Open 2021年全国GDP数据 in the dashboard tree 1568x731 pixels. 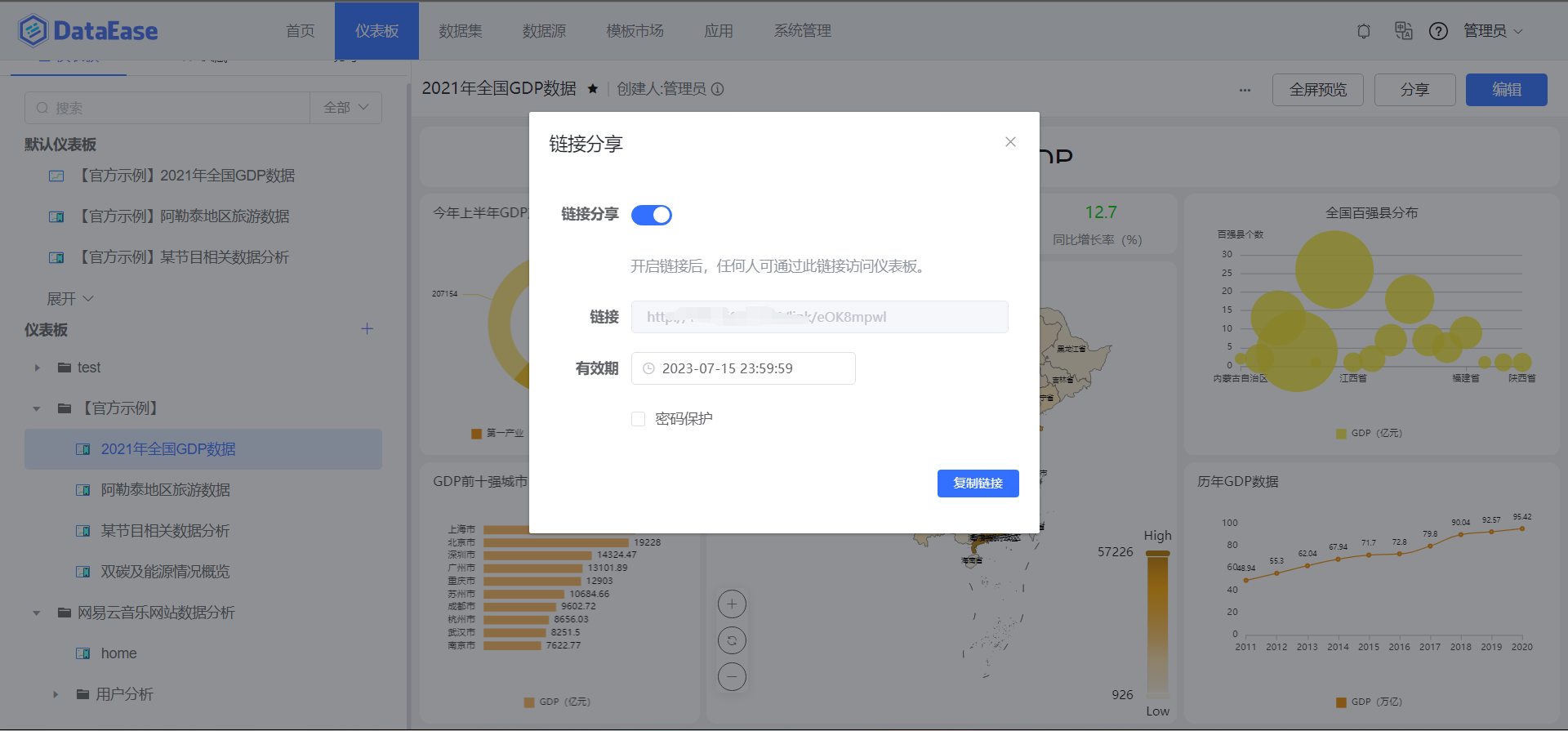[203, 449]
